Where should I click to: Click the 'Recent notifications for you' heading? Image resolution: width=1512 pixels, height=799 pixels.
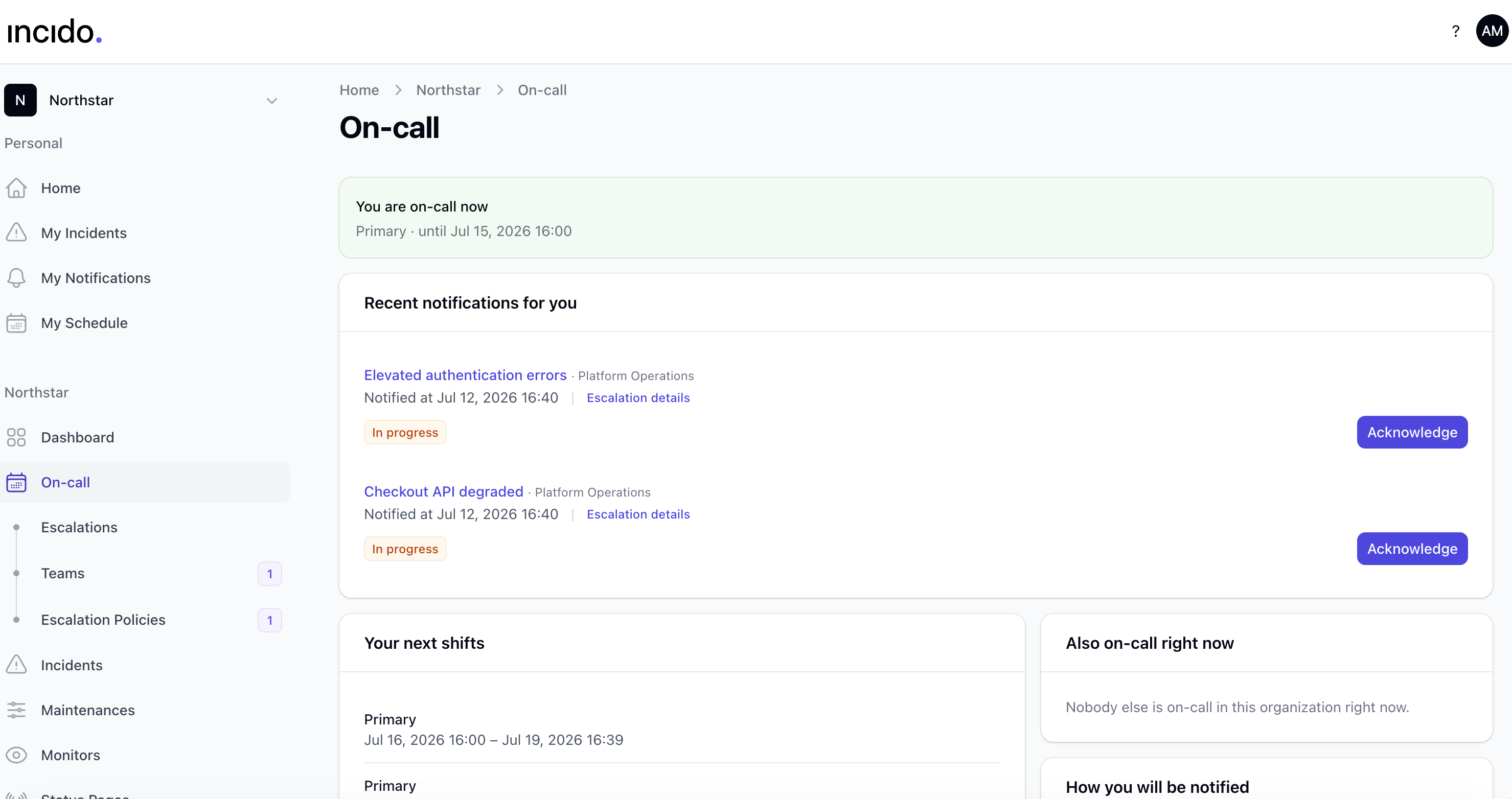pos(470,303)
